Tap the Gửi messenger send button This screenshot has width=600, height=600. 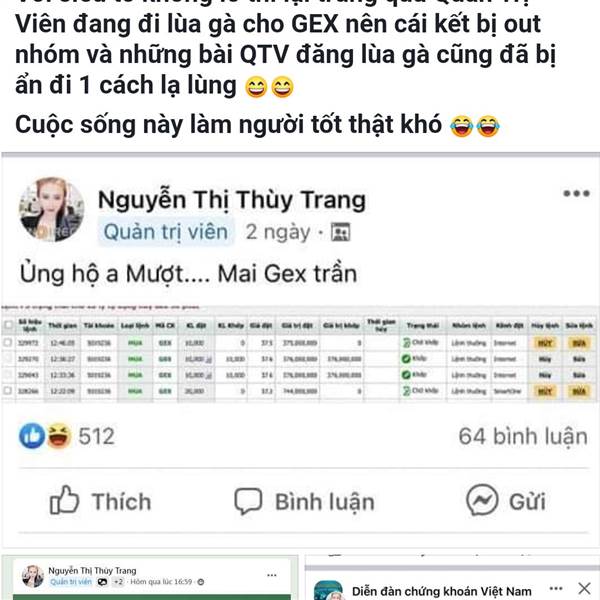click(505, 500)
